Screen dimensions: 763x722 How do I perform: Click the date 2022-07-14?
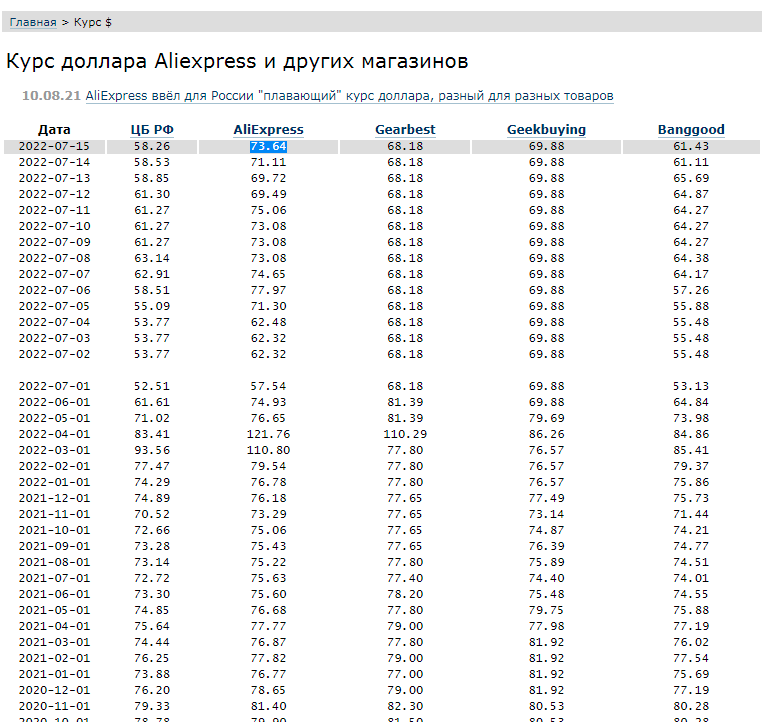(54, 162)
